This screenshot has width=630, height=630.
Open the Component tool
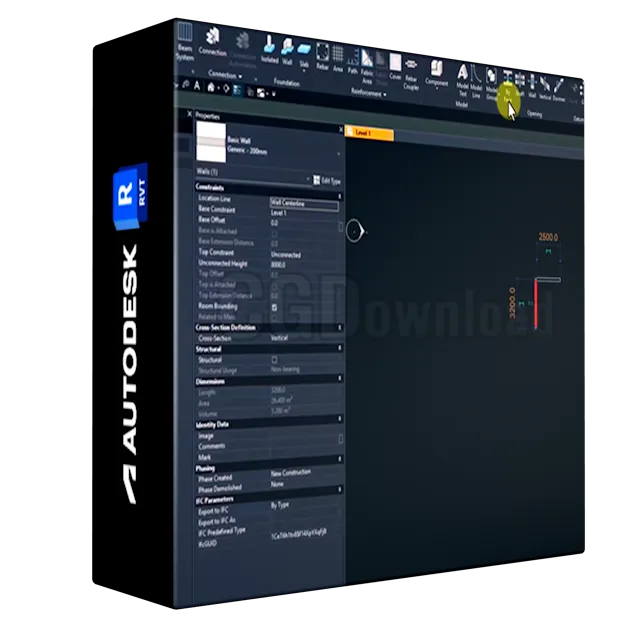tap(437, 73)
